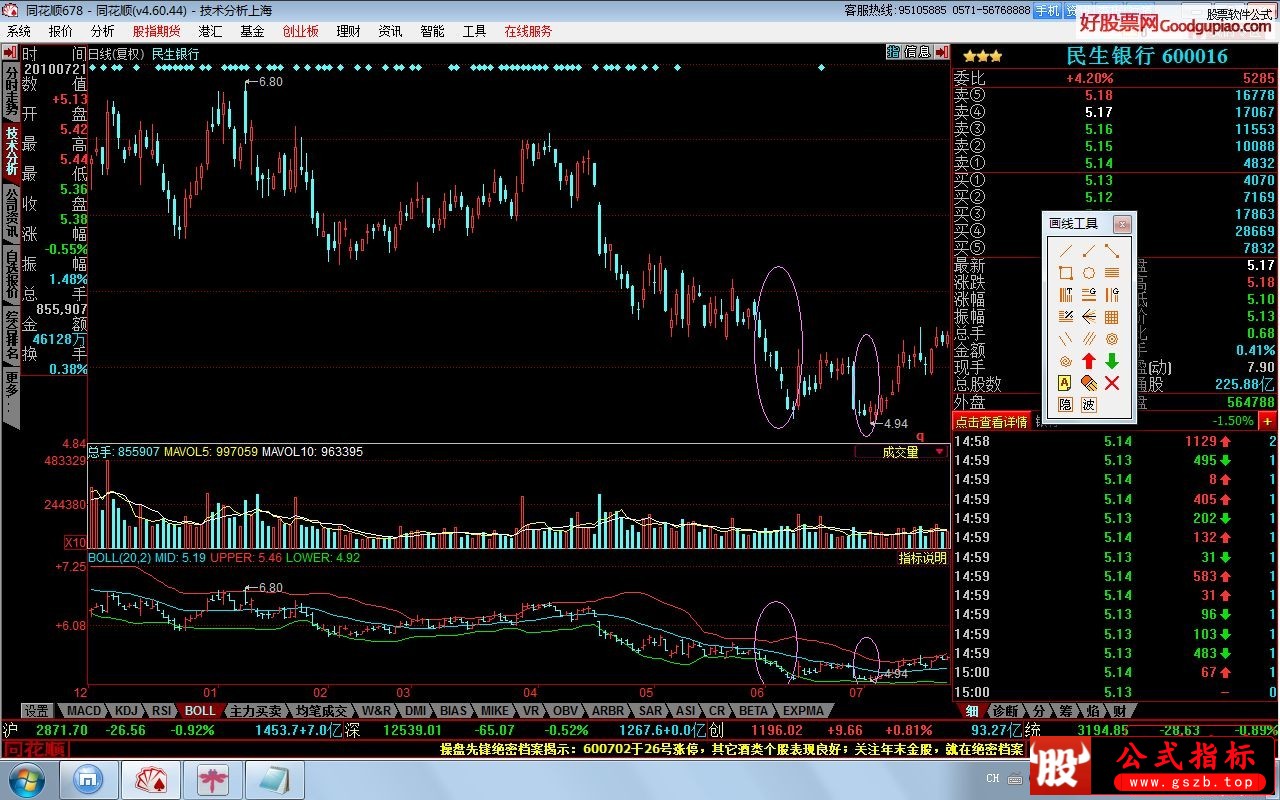Select the vertical golden section G tool
The image size is (1280, 800).
1112,295
